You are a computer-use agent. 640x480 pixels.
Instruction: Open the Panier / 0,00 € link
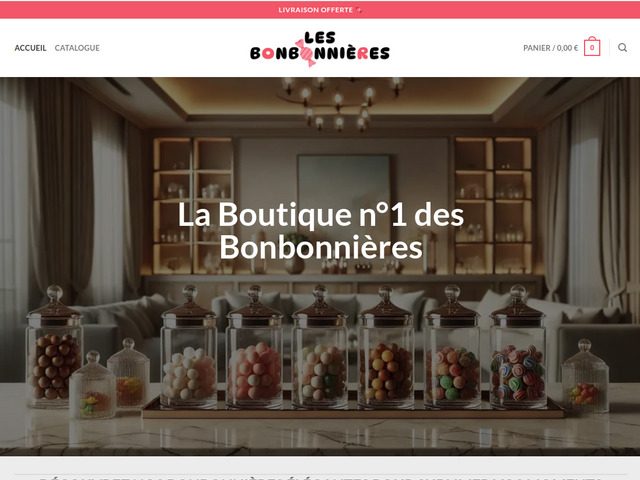(x=551, y=48)
